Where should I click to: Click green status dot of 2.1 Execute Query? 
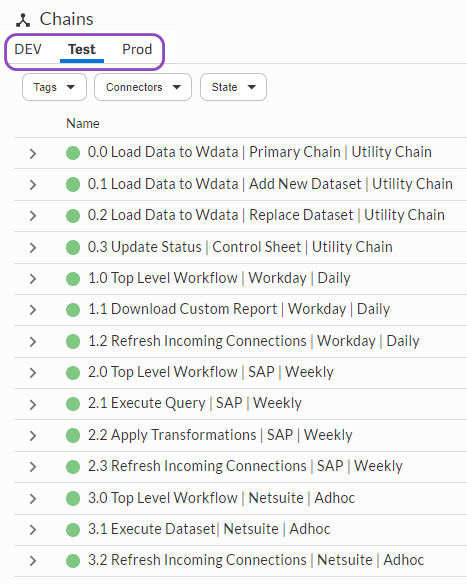coord(73,404)
